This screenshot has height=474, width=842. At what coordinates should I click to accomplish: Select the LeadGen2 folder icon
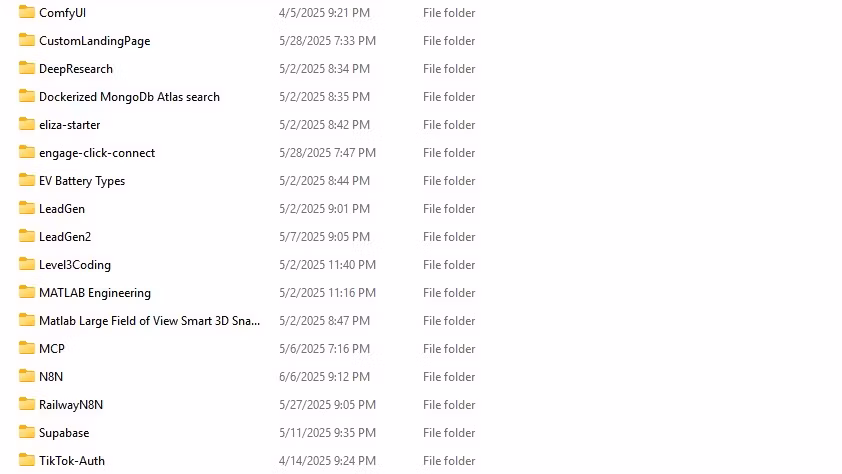pos(26,236)
